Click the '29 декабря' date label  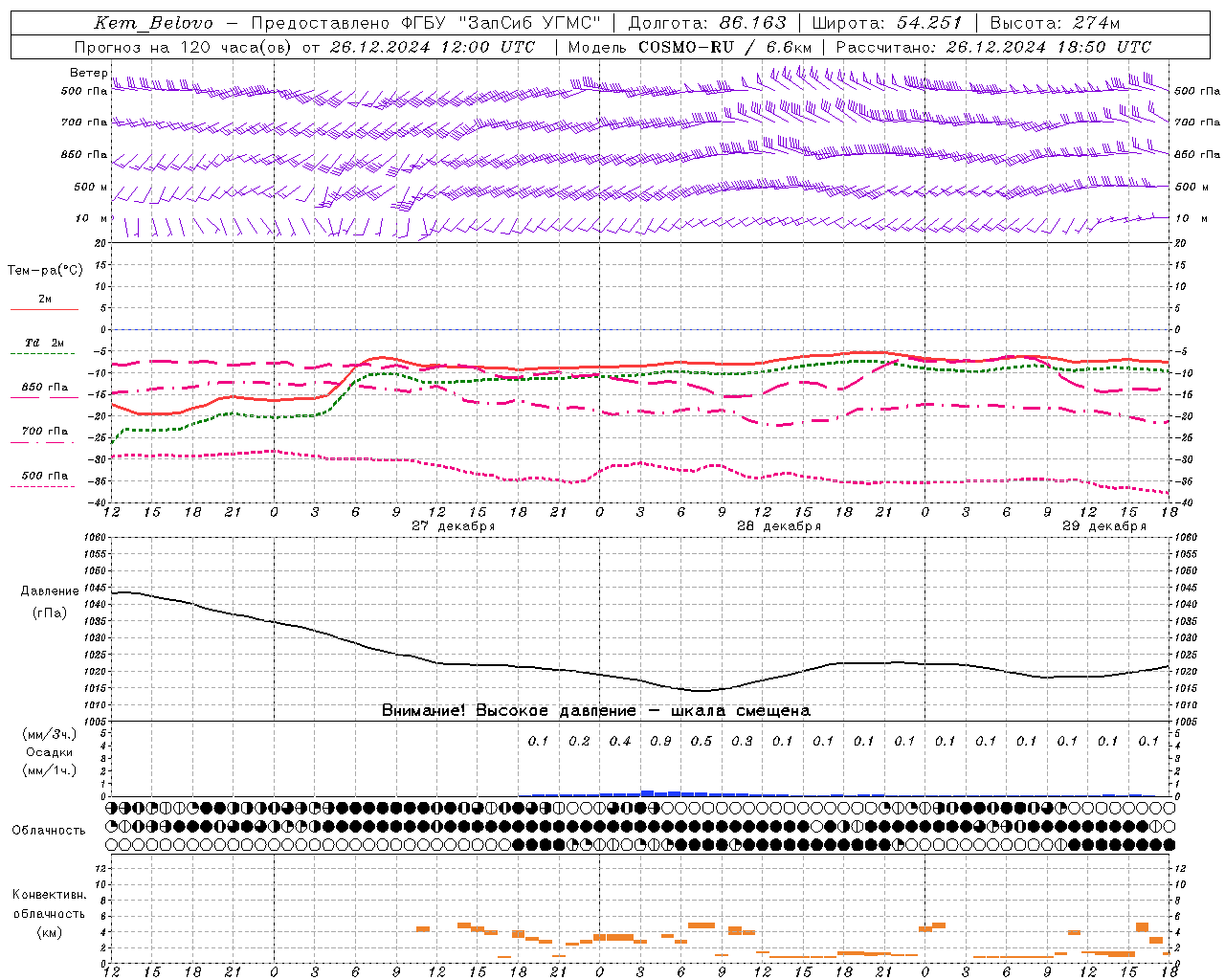tap(1103, 525)
